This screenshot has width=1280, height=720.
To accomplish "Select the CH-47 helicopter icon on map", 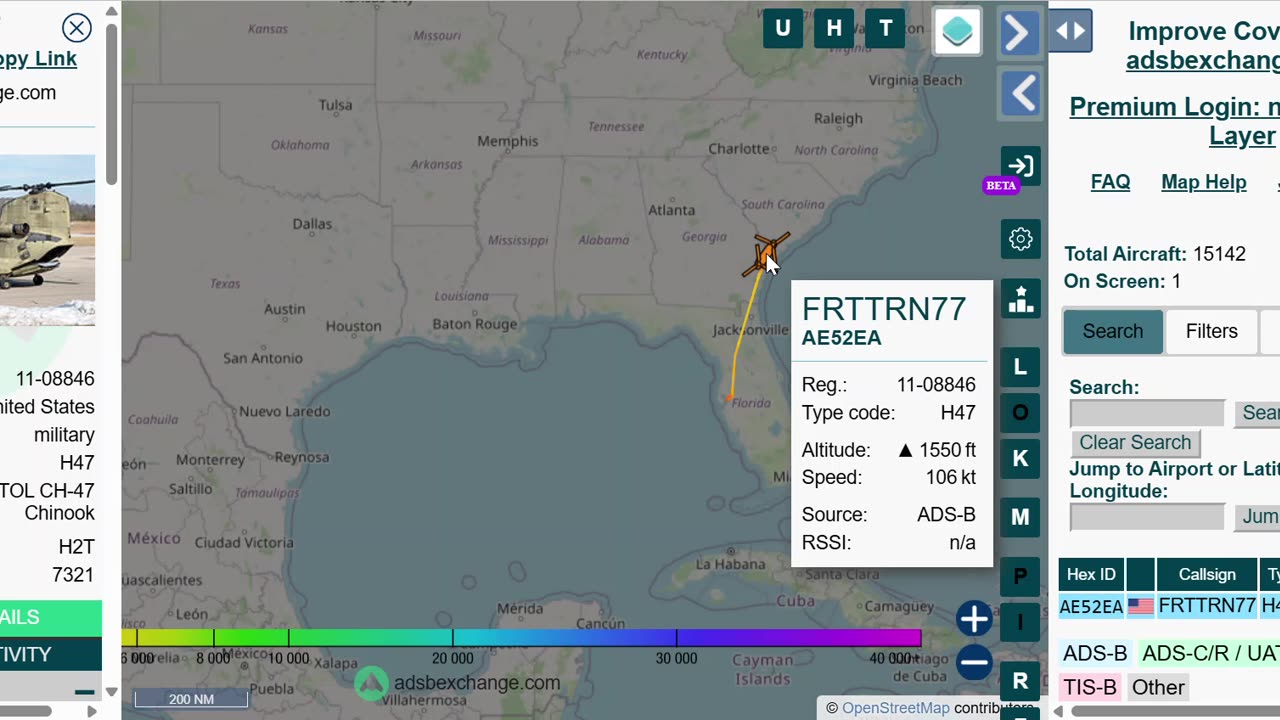I will [x=766, y=254].
